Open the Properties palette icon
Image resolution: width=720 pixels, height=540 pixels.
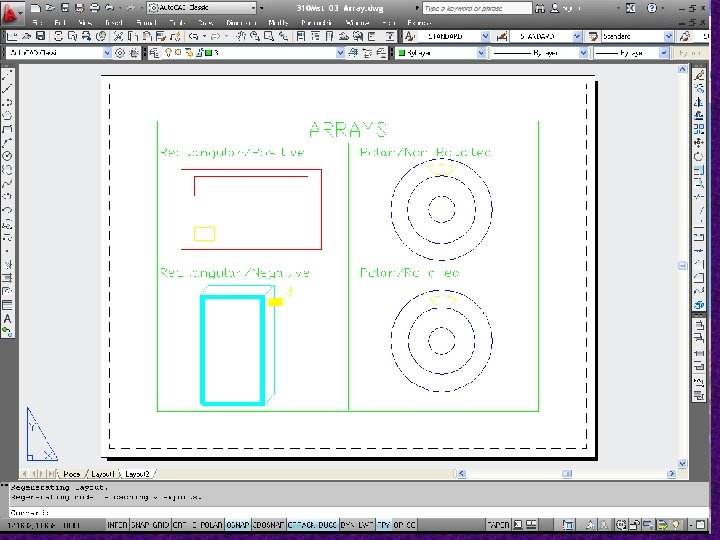(x=301, y=36)
